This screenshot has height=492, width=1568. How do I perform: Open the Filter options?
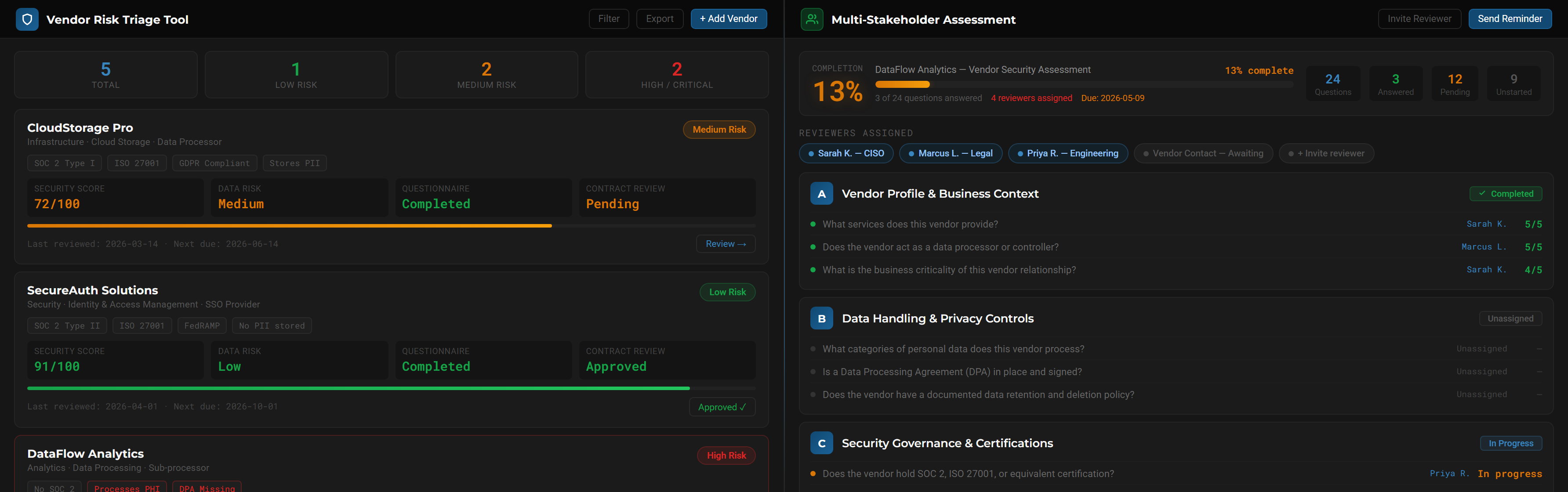point(608,19)
